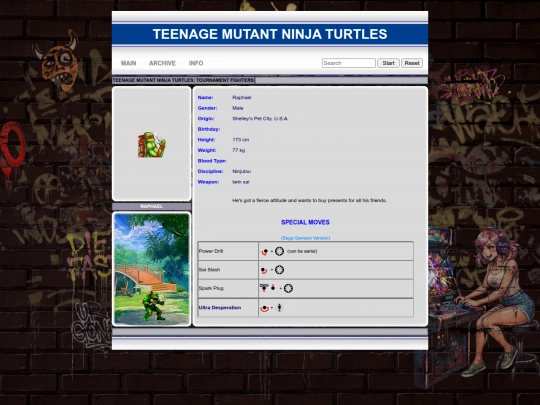Click the Power Drill motion input icon
540x405 pixels.
[x=264, y=251]
